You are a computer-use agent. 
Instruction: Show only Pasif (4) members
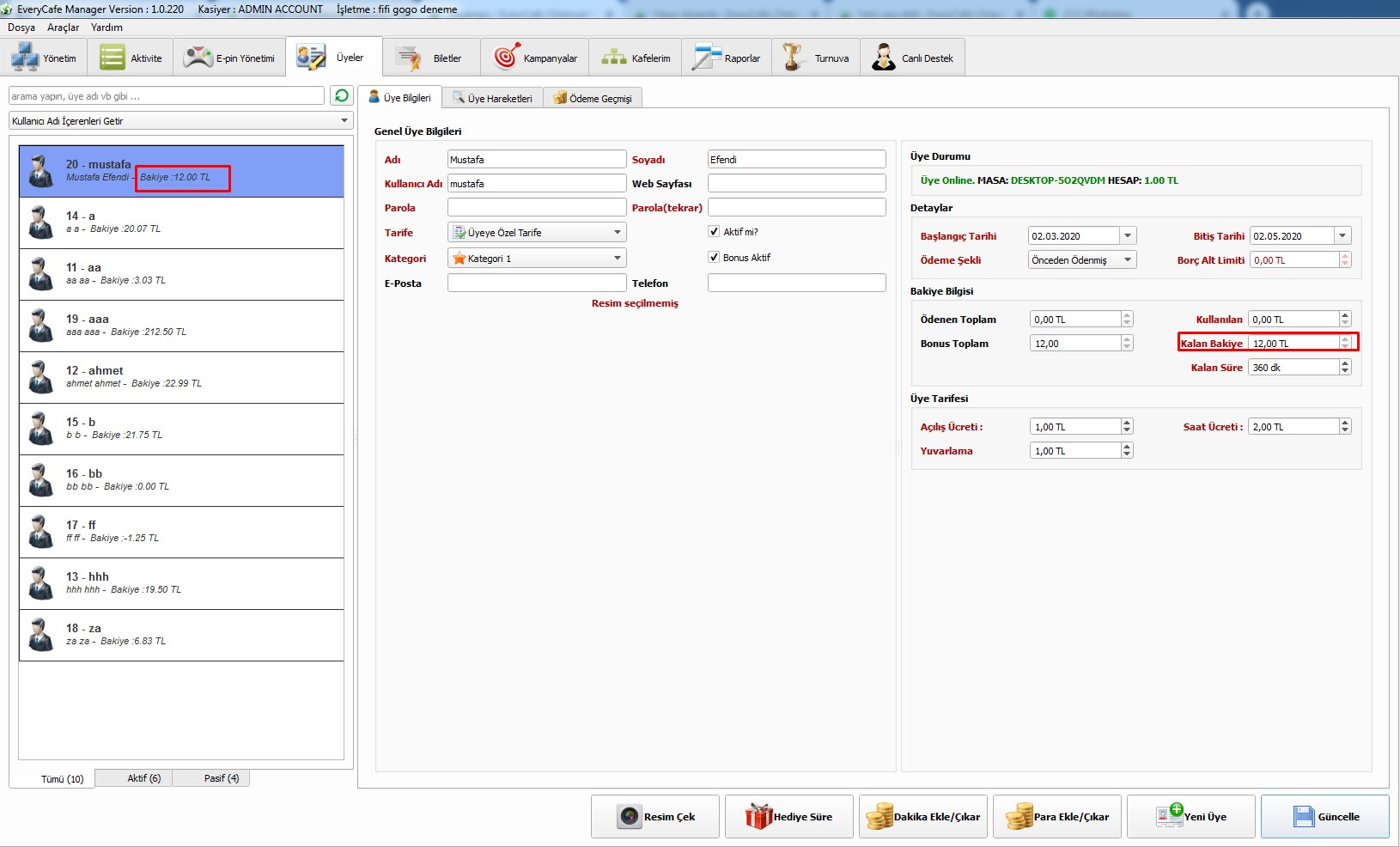coord(221,778)
